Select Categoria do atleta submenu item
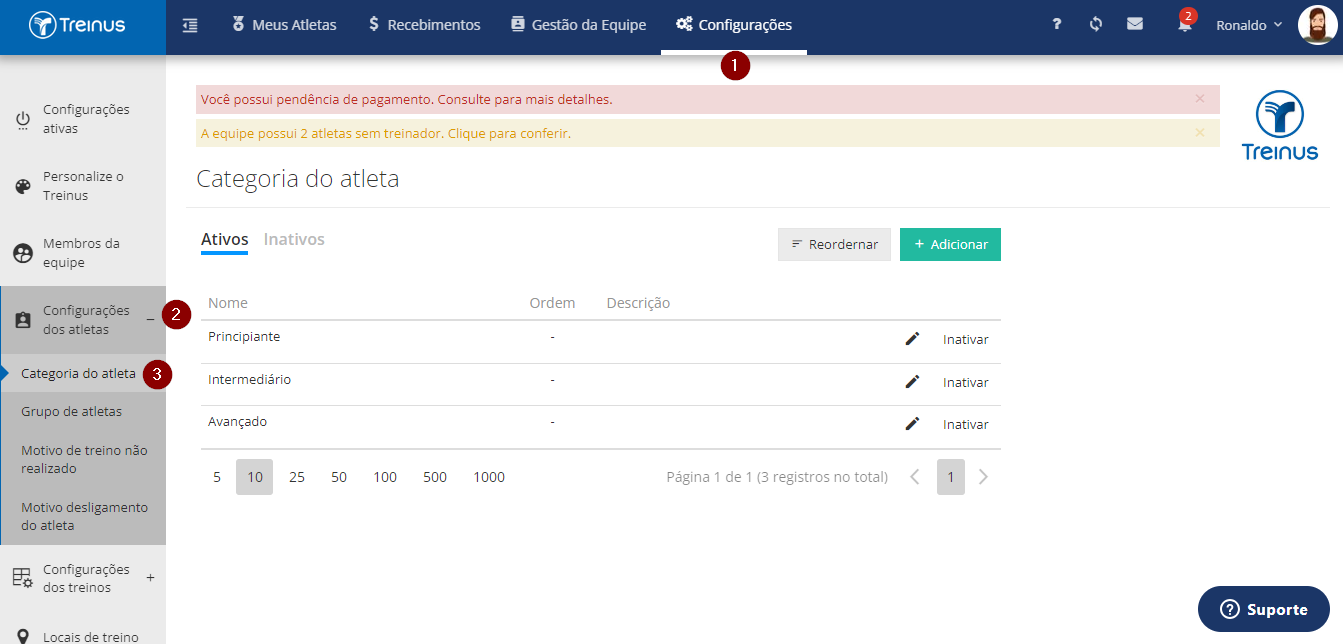1343x644 pixels. (x=78, y=374)
